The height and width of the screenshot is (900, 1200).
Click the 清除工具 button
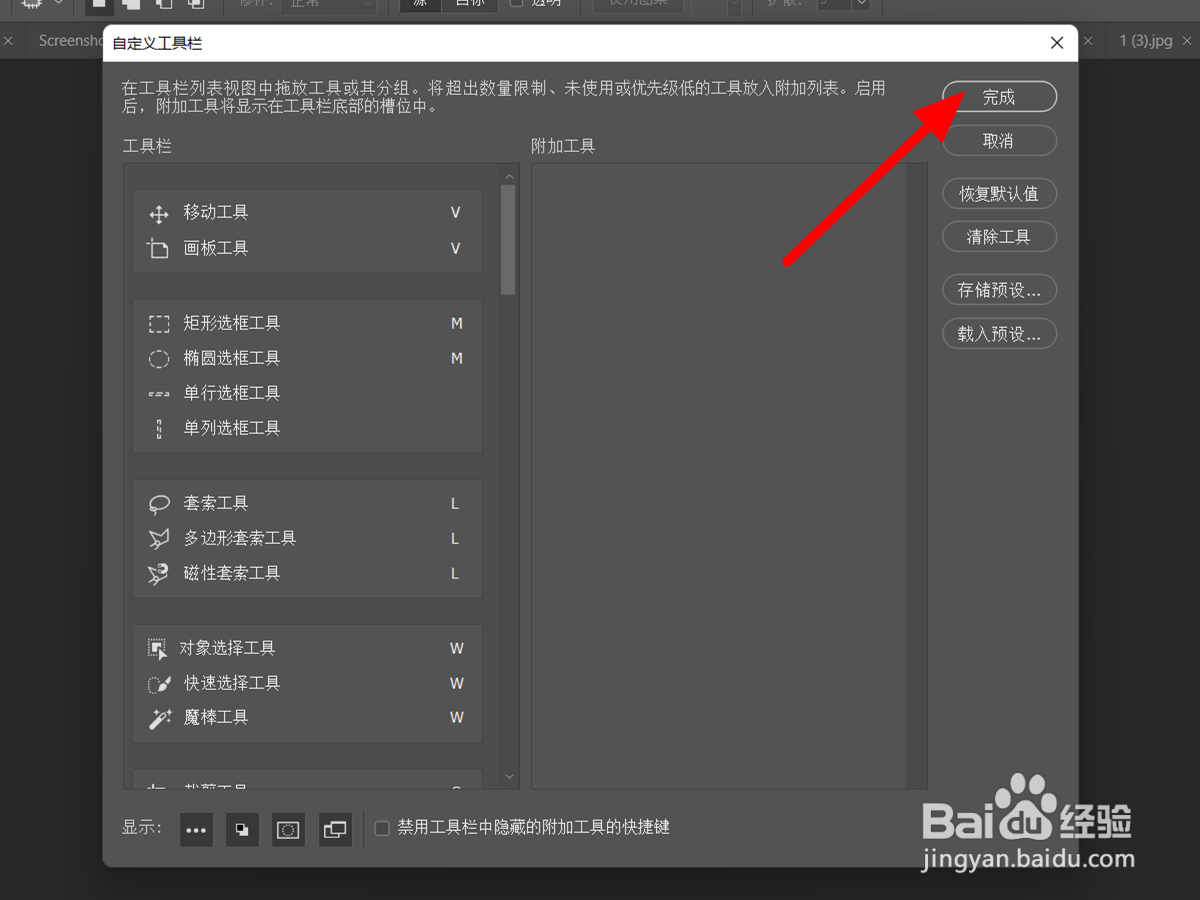(x=999, y=237)
